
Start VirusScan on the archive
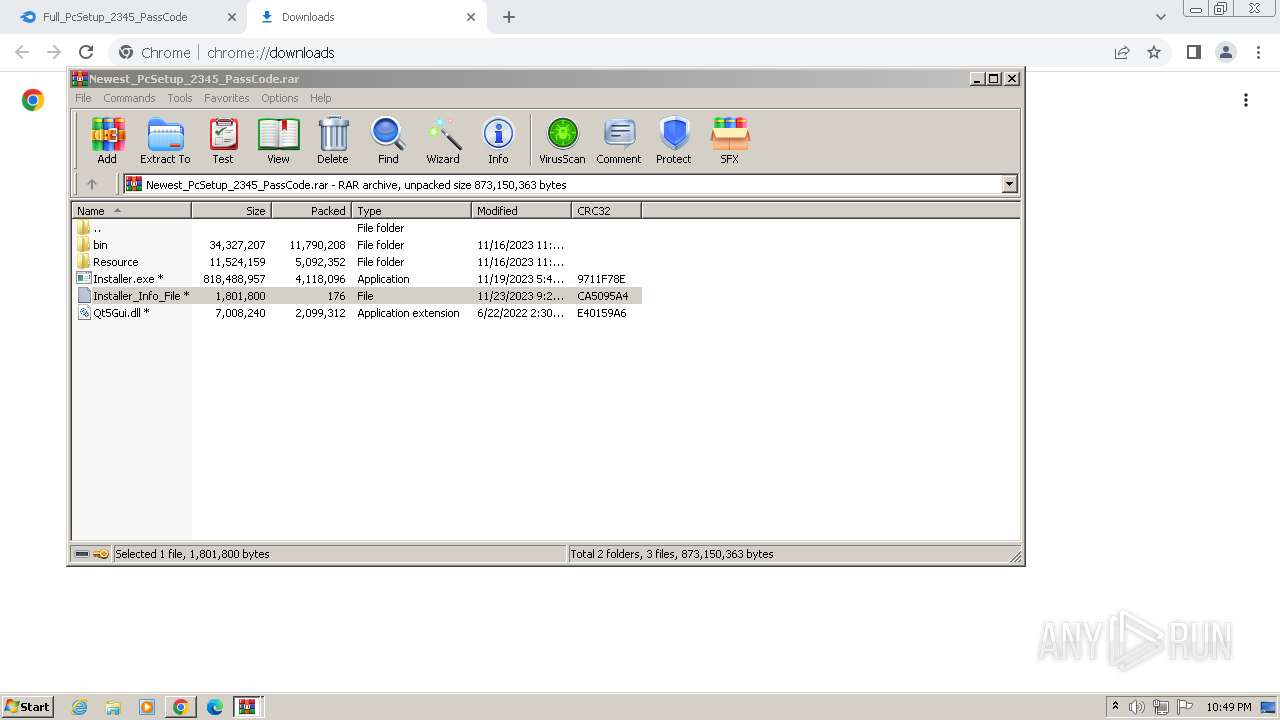562,140
